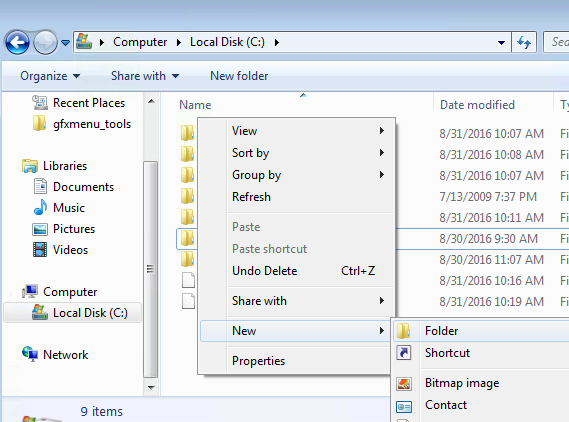This screenshot has height=422, width=569.
Task: Click the Folder icon in New submenu
Action: tap(404, 331)
